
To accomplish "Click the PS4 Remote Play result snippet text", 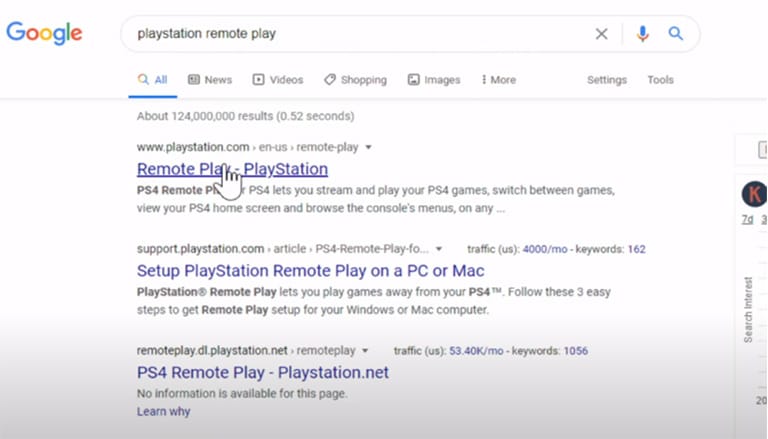I will click(x=376, y=199).
